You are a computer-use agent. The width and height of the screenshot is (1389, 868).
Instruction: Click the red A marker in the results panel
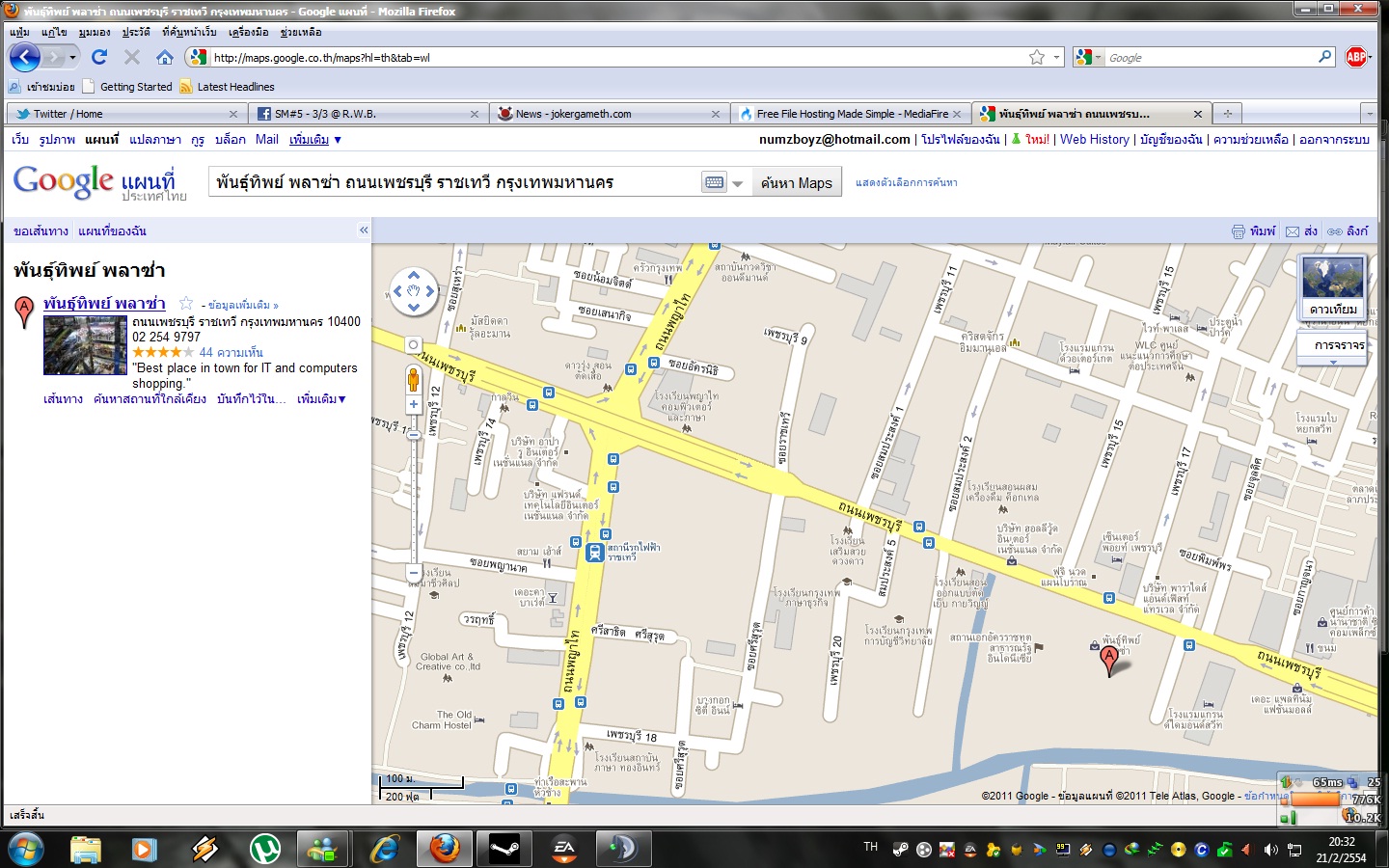[25, 312]
